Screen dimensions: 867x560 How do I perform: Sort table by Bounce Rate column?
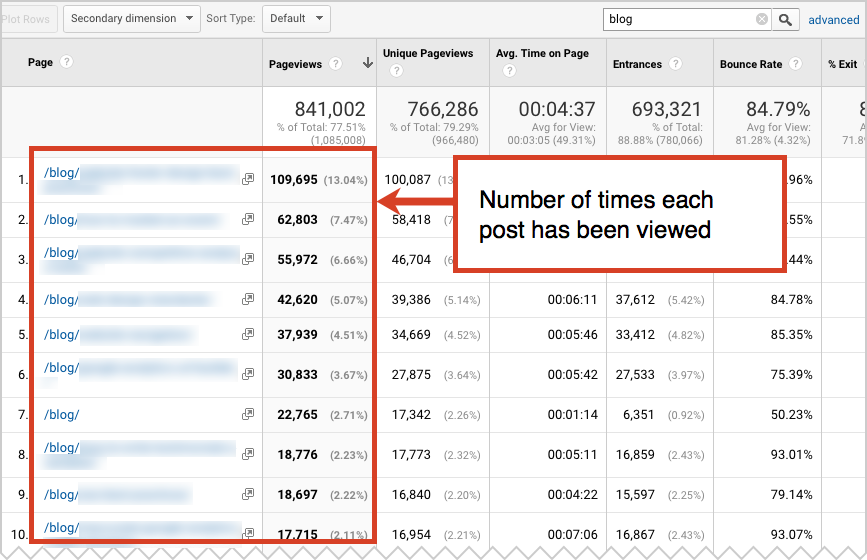751,64
